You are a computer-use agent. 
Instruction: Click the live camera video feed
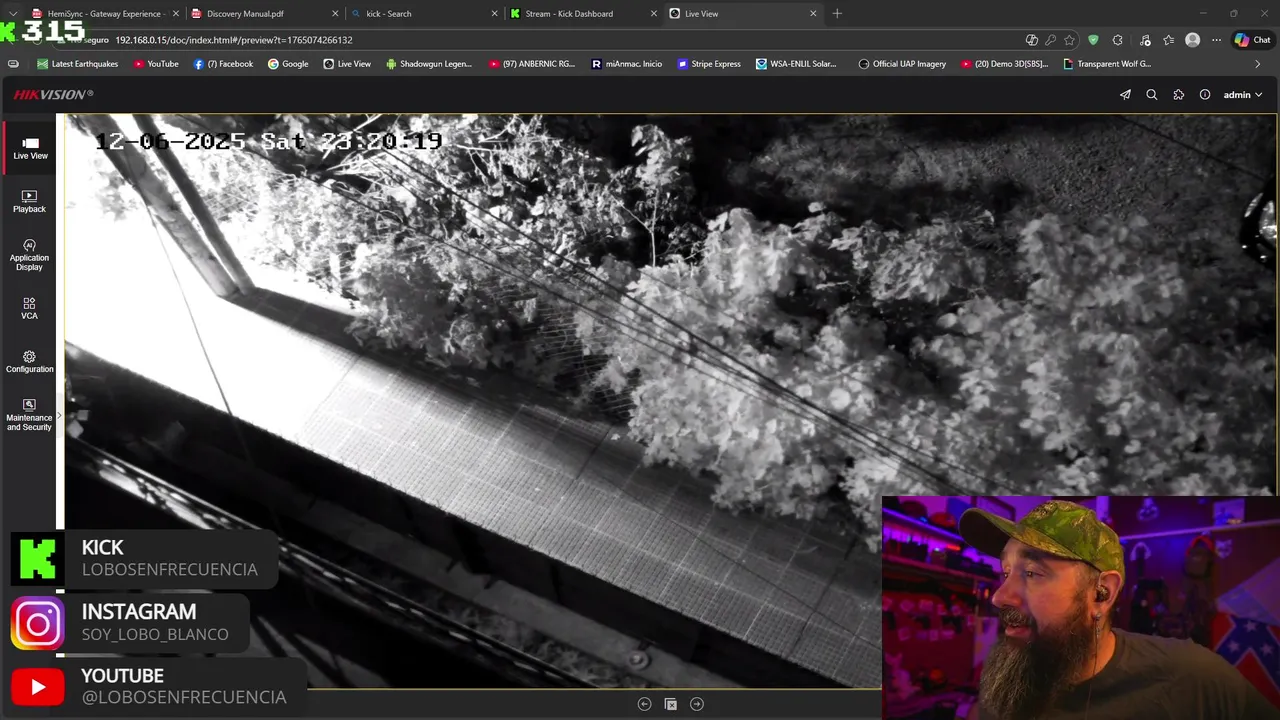[670, 400]
